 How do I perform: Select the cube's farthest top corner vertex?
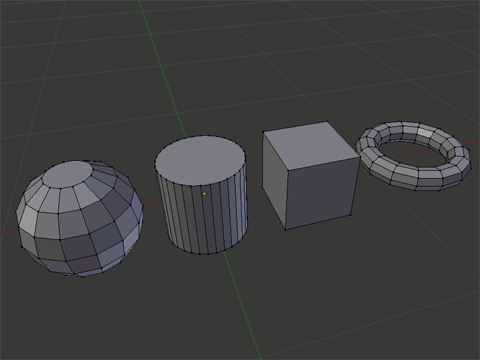(x=327, y=122)
